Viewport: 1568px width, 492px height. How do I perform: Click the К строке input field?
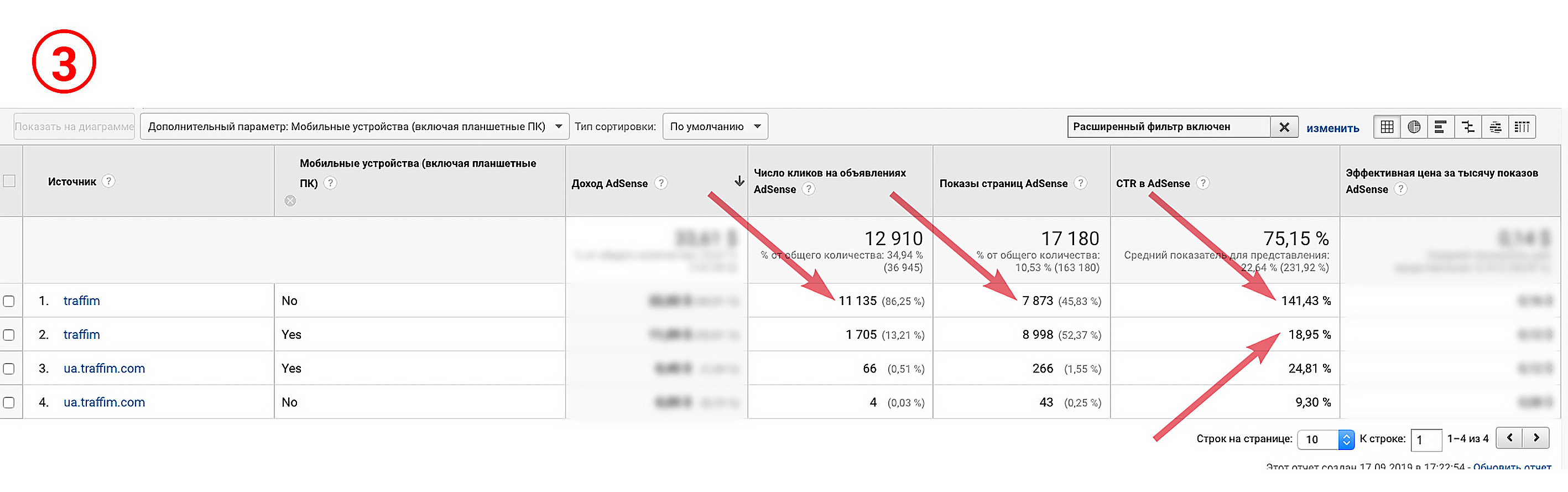click(1425, 439)
